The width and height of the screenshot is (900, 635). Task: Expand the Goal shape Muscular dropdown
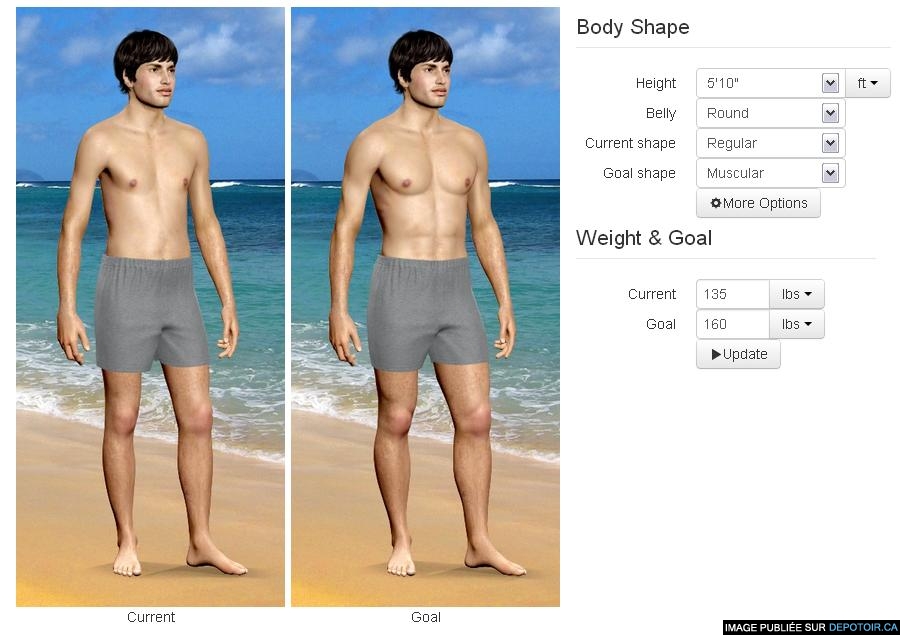(770, 173)
